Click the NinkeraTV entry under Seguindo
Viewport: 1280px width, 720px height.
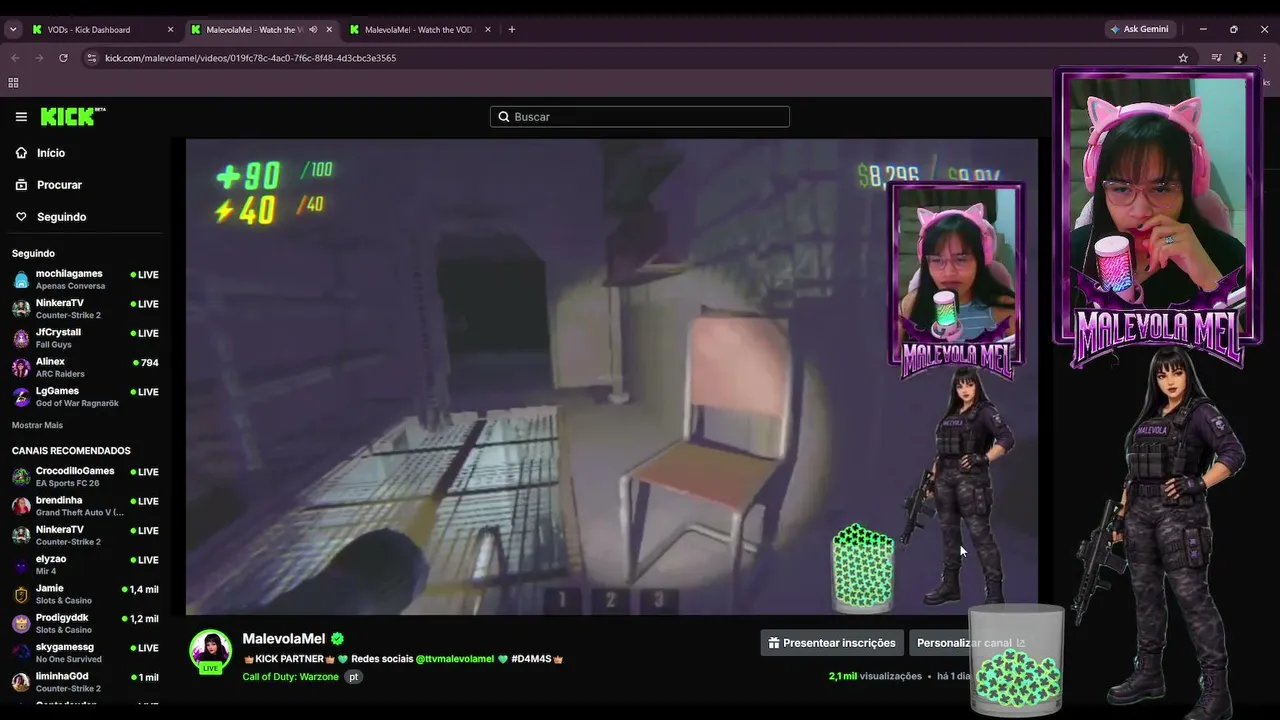[85, 309]
